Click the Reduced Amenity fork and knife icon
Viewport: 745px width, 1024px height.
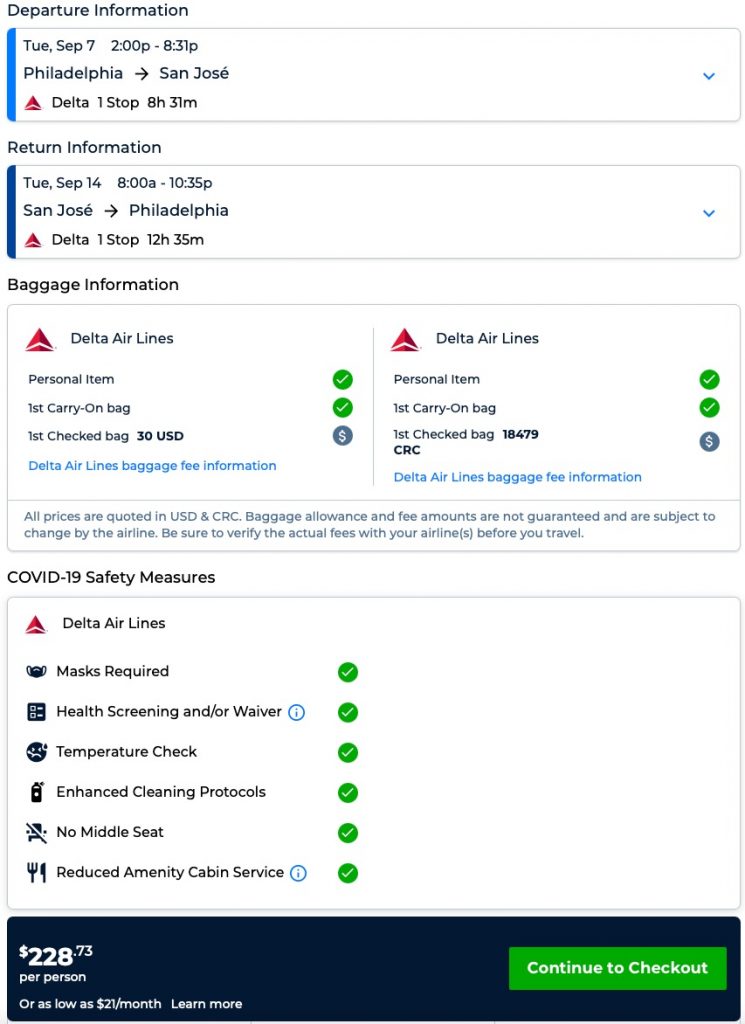[37, 873]
